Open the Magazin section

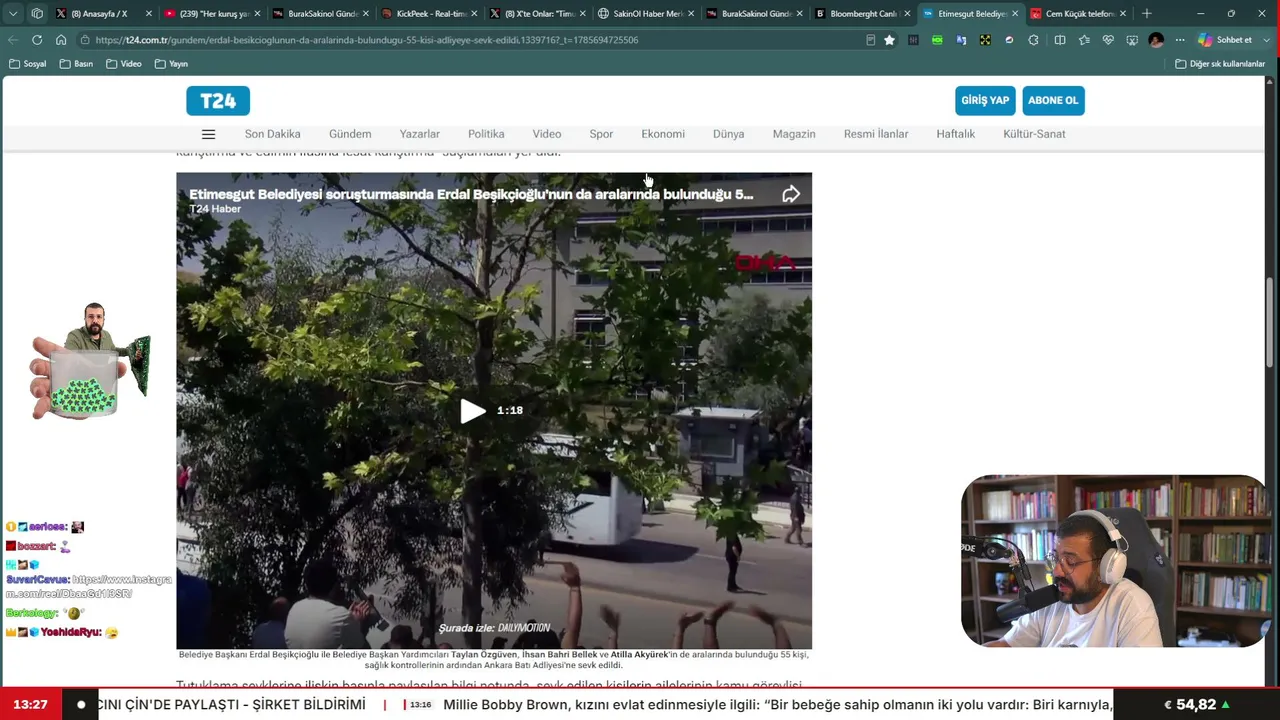(794, 134)
